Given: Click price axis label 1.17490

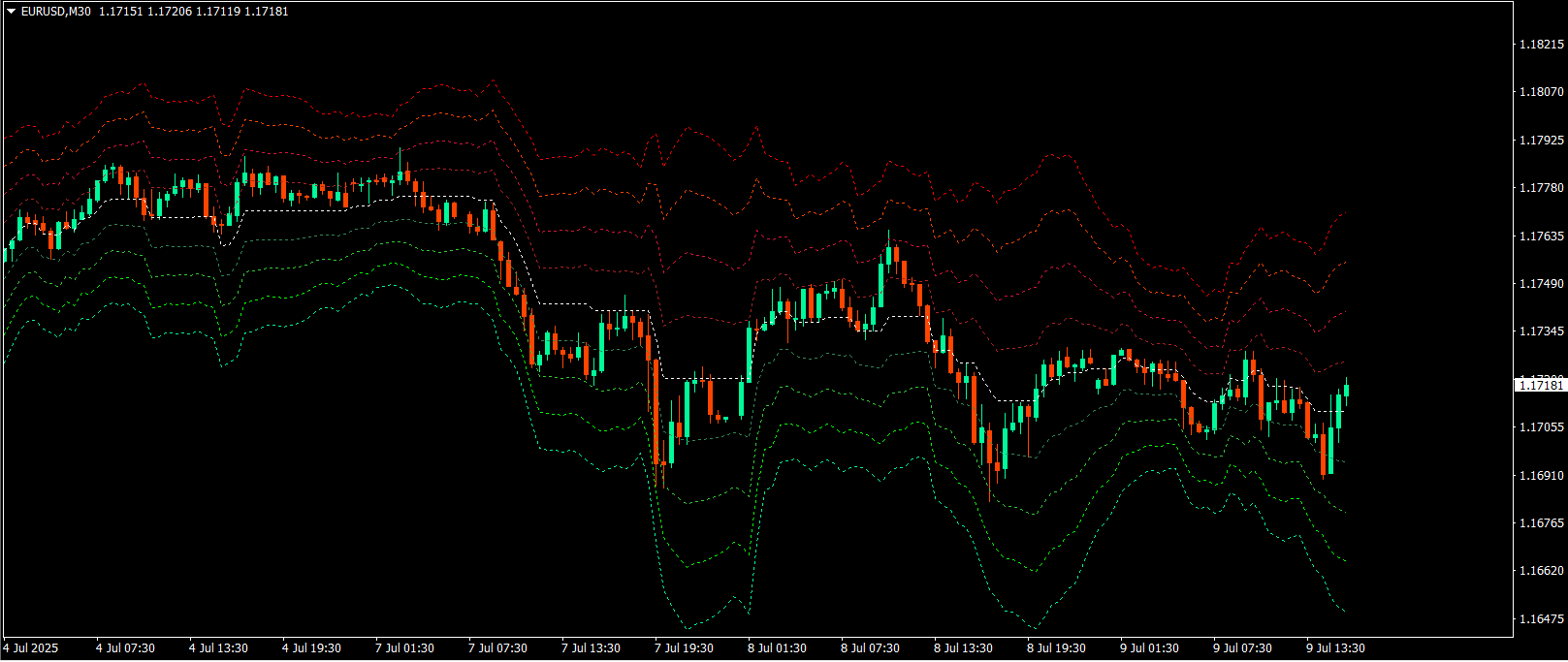Looking at the screenshot, I should [1541, 284].
